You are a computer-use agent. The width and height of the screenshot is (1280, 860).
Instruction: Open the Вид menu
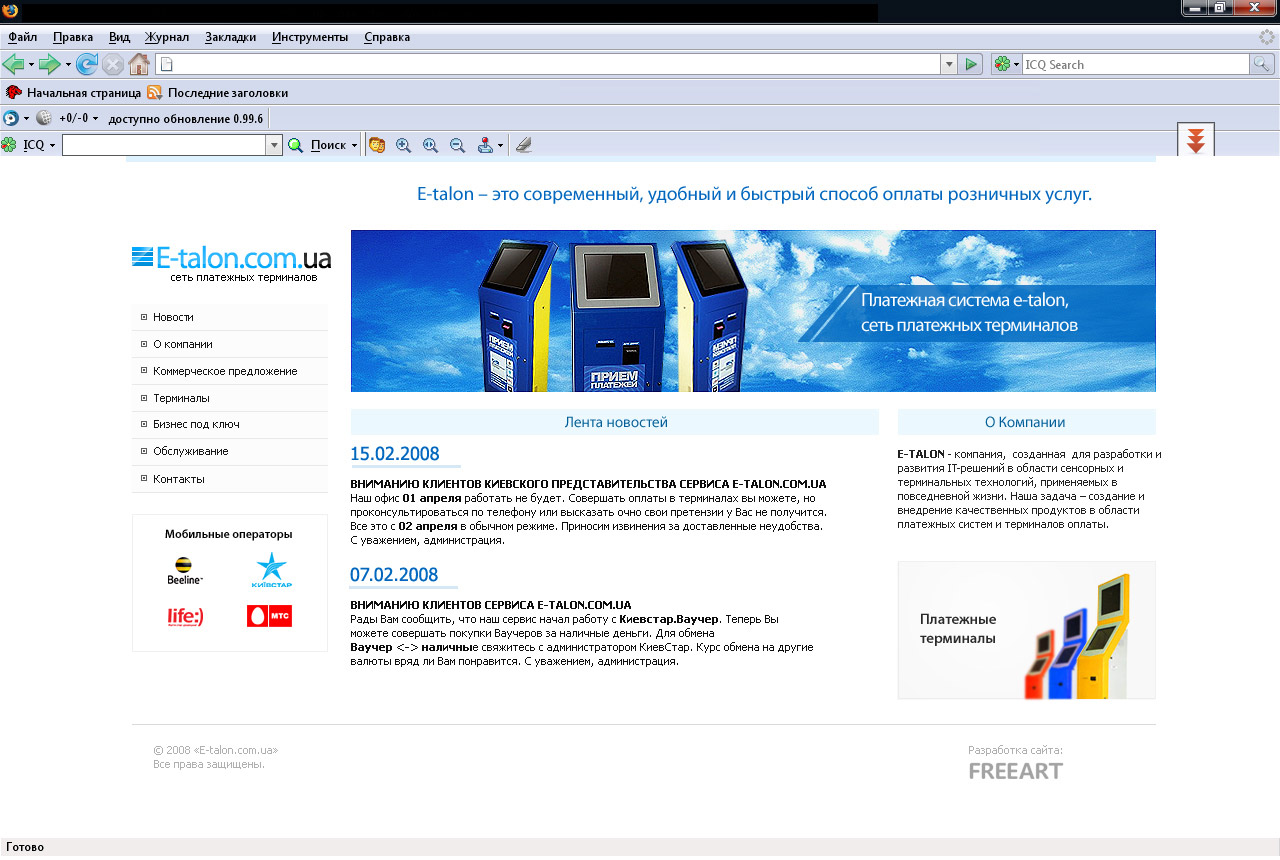119,37
